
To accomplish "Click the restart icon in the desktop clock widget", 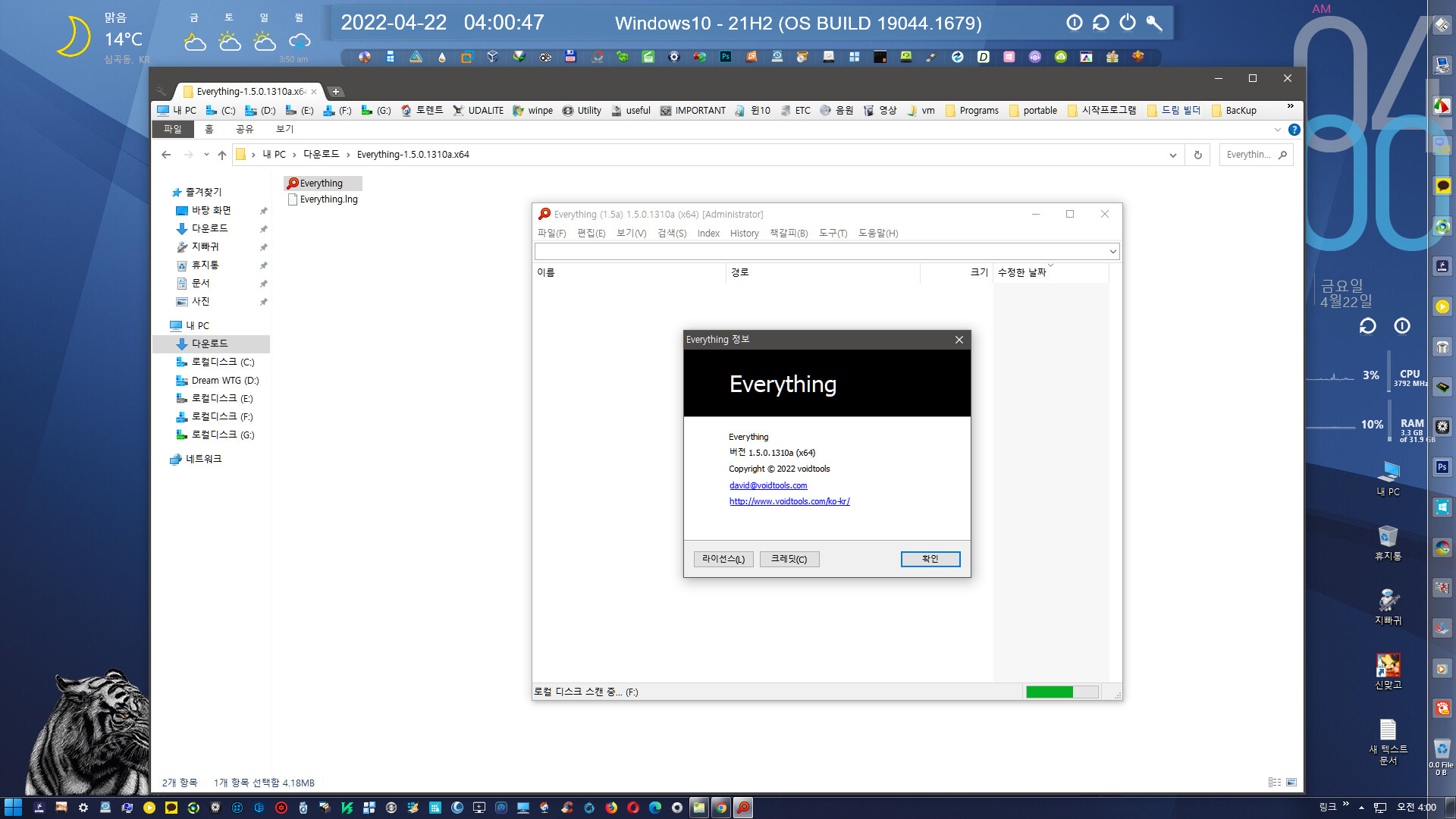I will [x=1367, y=326].
